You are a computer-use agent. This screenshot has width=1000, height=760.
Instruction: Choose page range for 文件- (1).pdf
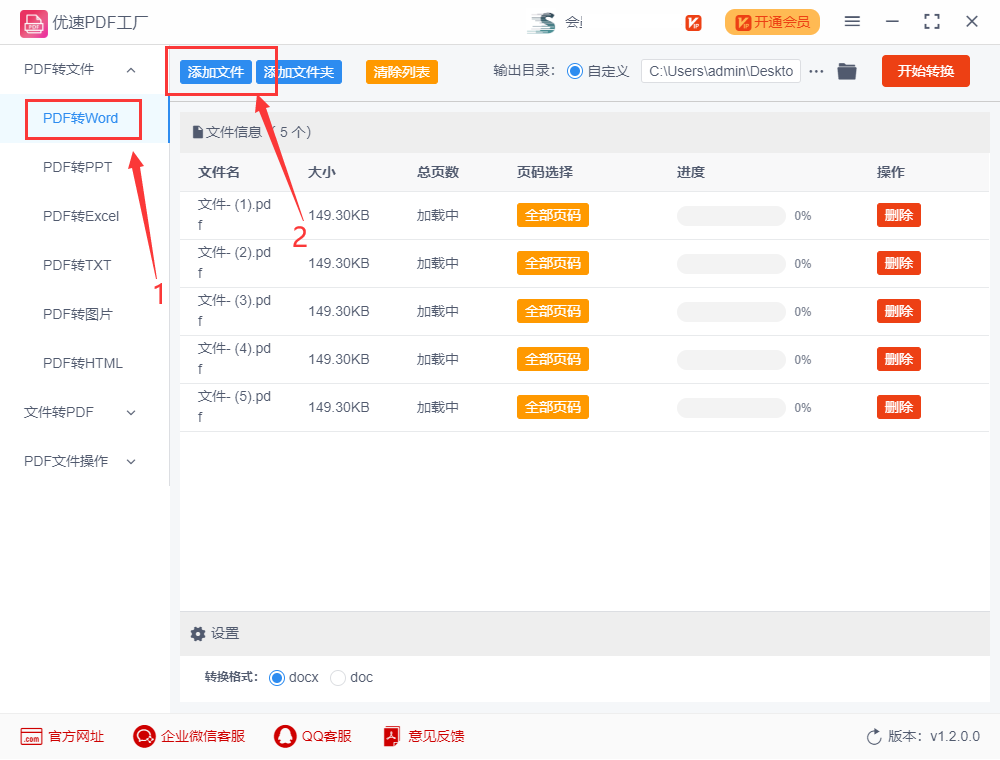pyautogui.click(x=552, y=216)
